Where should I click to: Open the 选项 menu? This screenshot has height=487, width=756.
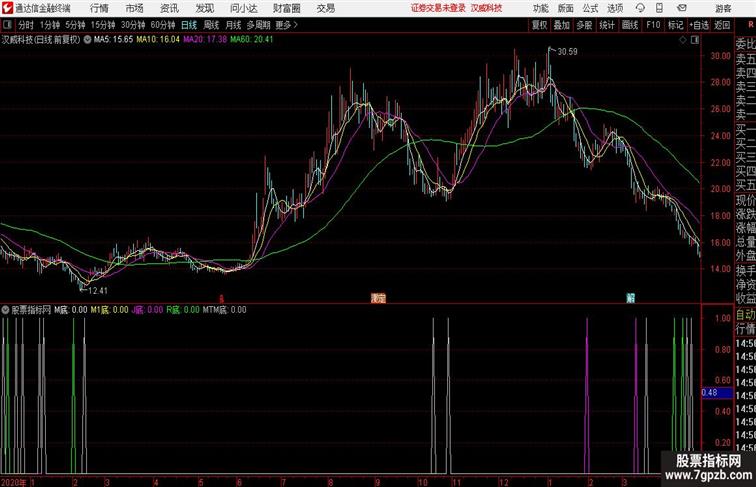click(616, 8)
